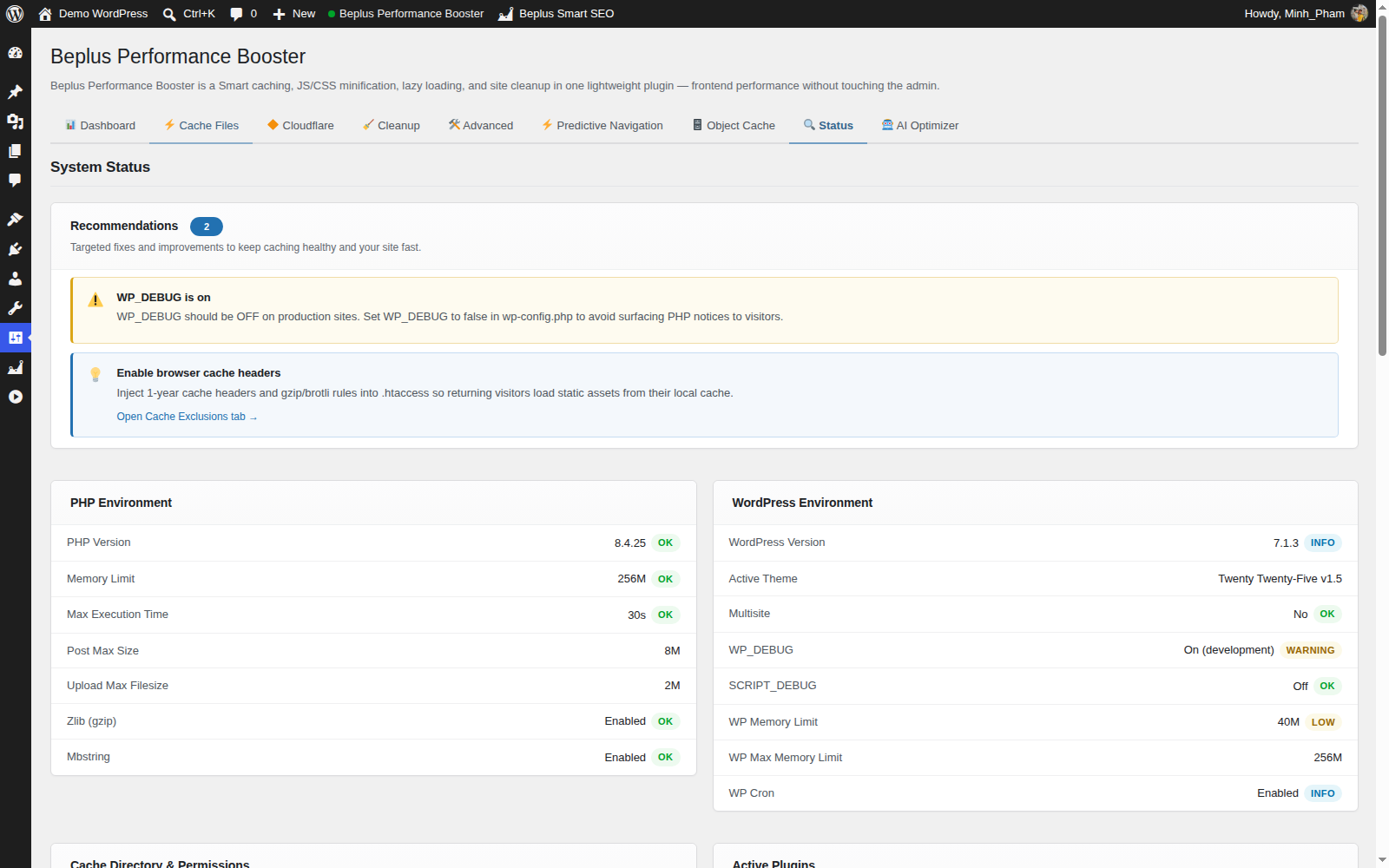Open the Predictive Navigation tab
1389x868 pixels.
(x=602, y=126)
